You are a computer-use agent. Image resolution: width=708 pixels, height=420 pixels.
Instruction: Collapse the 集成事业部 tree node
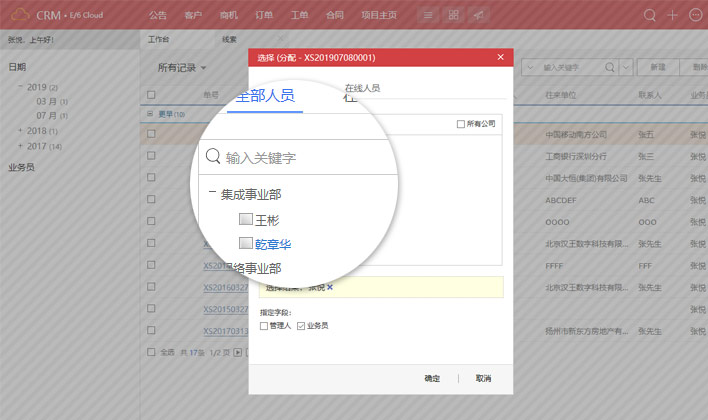click(211, 195)
